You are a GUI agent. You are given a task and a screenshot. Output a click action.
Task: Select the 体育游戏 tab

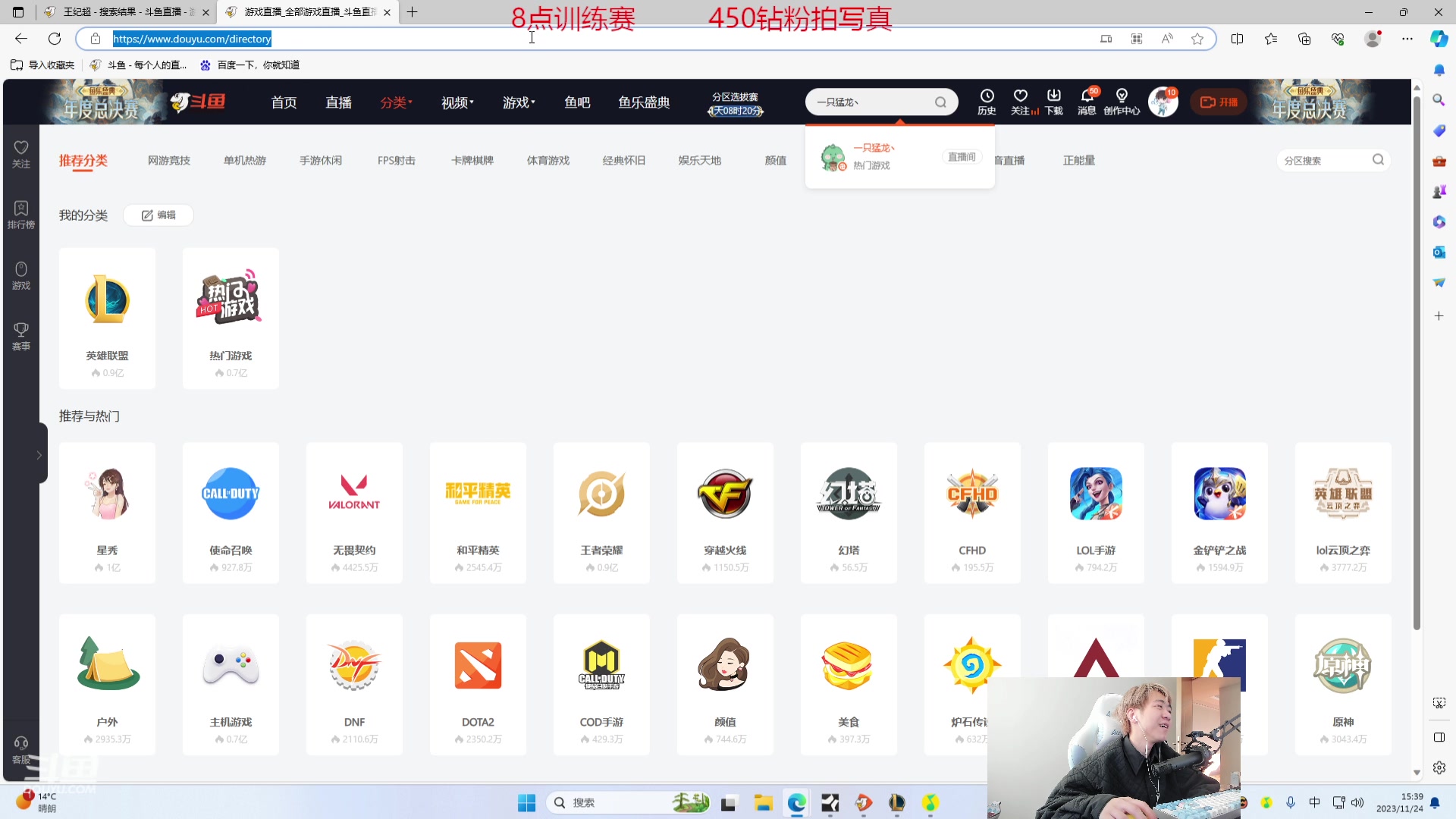click(548, 160)
